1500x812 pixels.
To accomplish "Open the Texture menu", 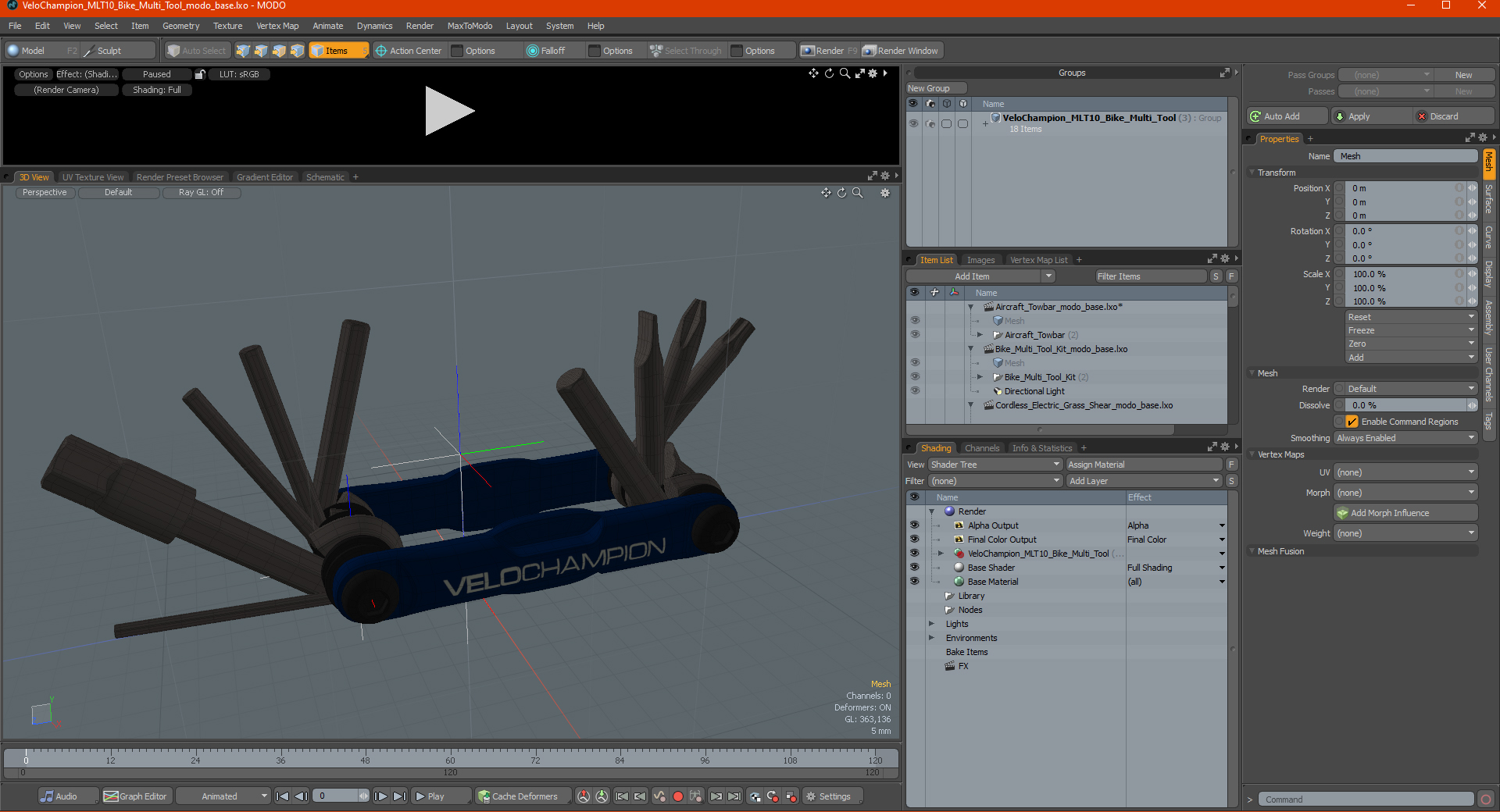I will (228, 26).
